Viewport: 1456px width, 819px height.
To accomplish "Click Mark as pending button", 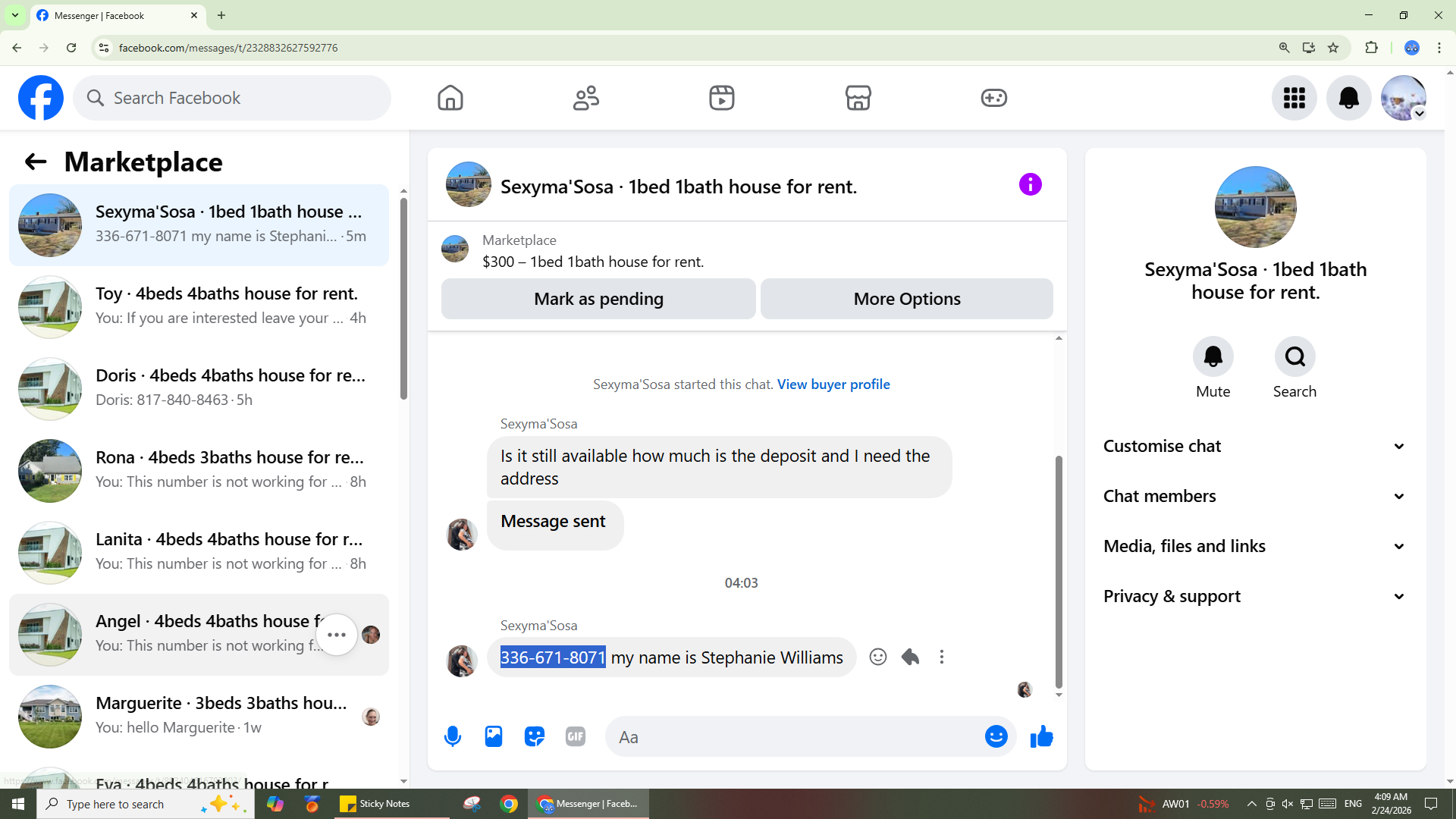I will click(x=598, y=299).
